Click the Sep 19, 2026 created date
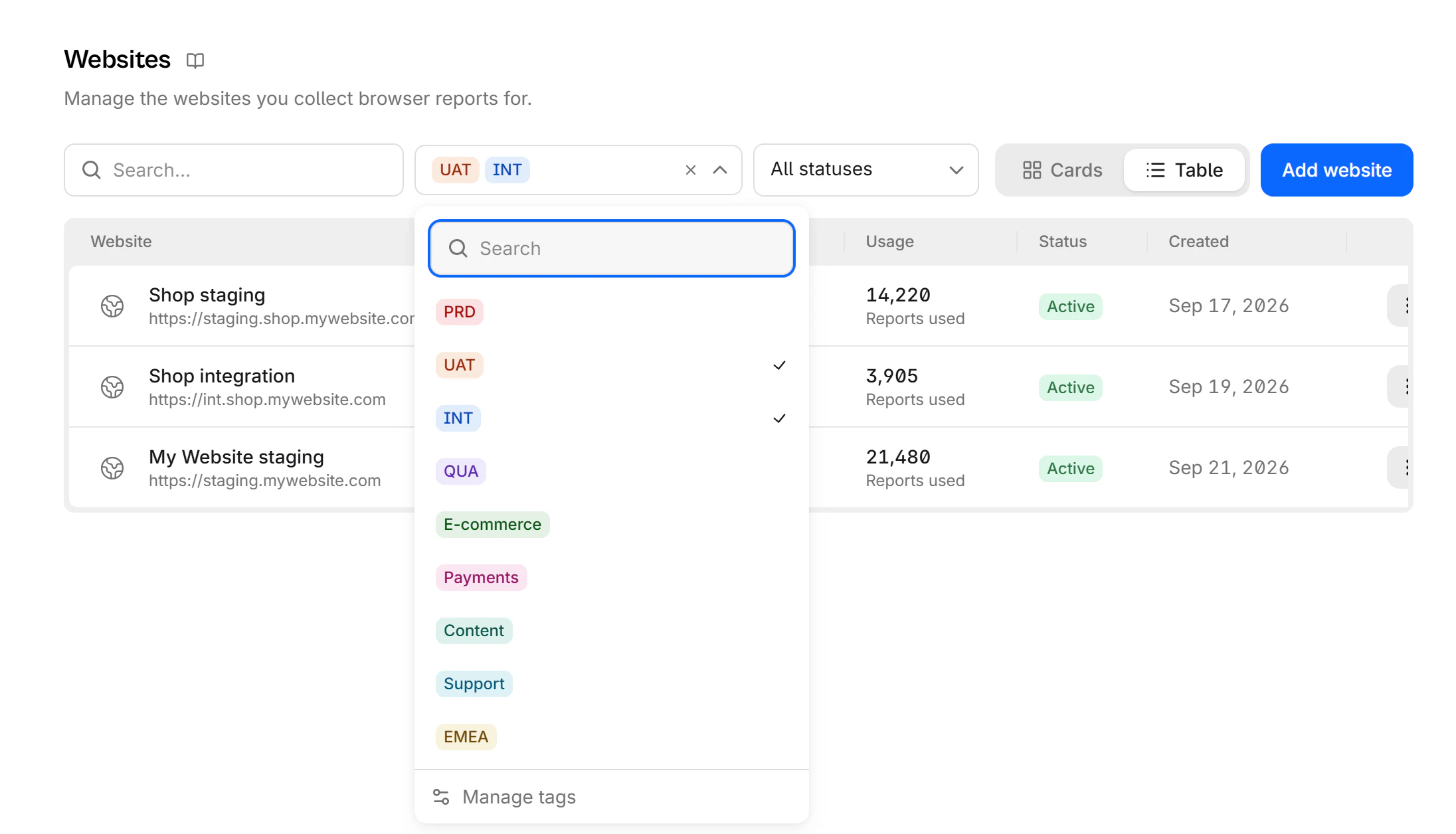This screenshot has height=834, width=1456. 1229,386
